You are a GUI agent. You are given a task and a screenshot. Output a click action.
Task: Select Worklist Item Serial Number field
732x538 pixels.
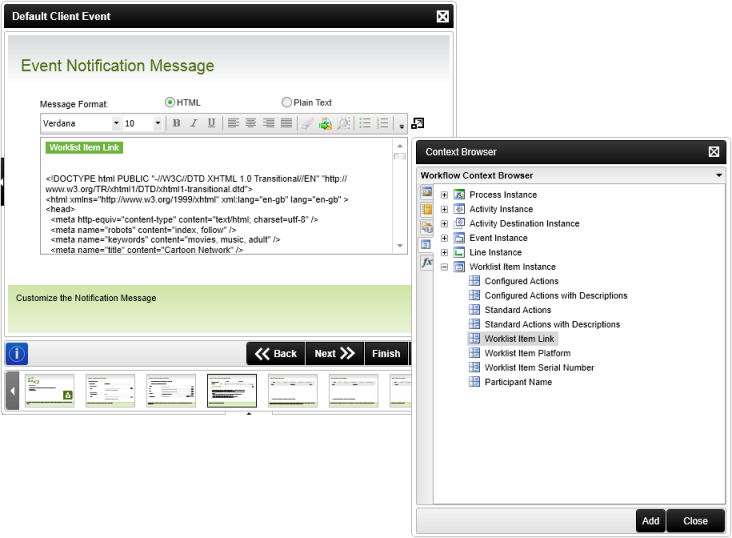pyautogui.click(x=539, y=368)
